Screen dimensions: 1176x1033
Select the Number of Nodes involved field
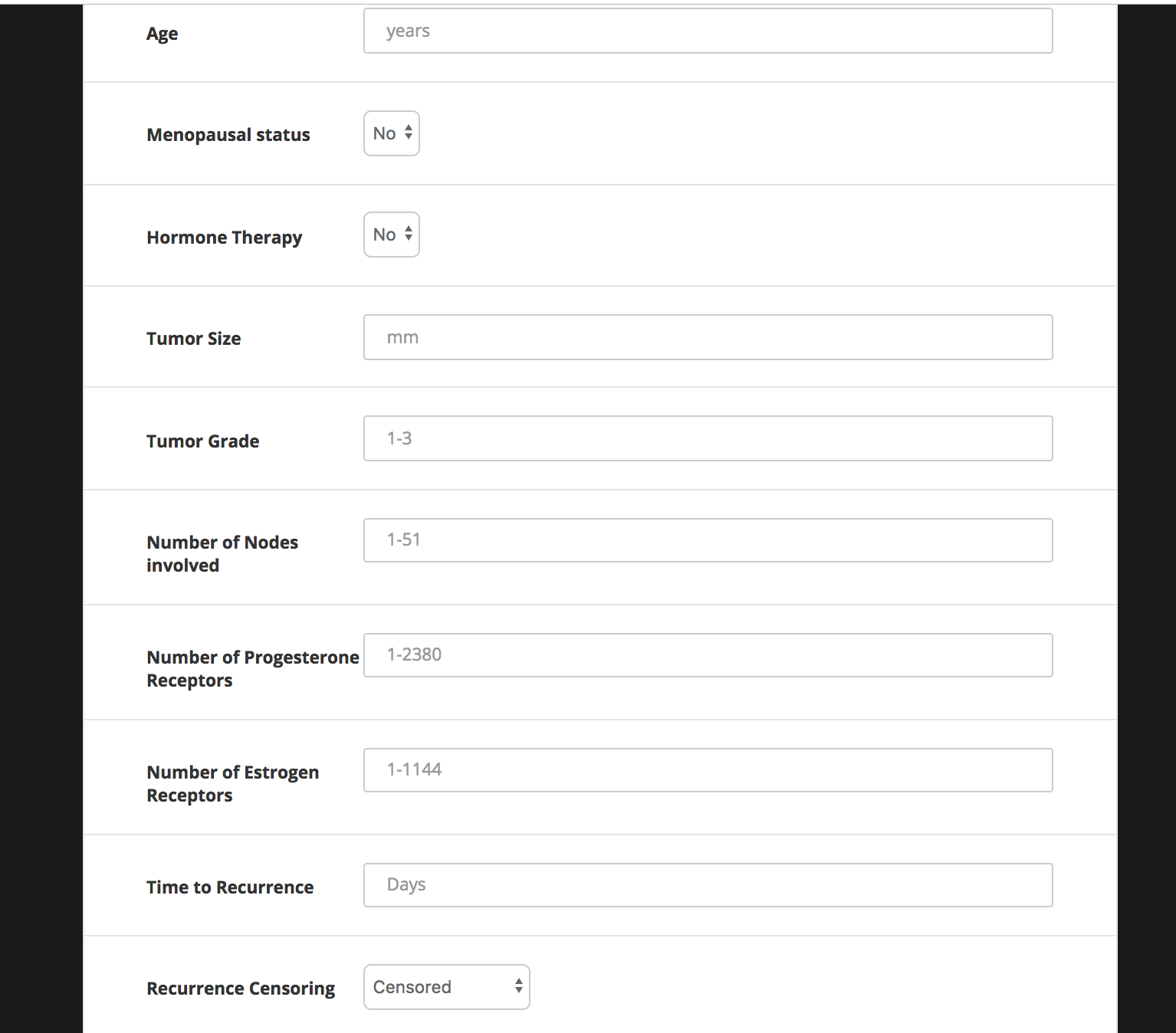pos(708,540)
